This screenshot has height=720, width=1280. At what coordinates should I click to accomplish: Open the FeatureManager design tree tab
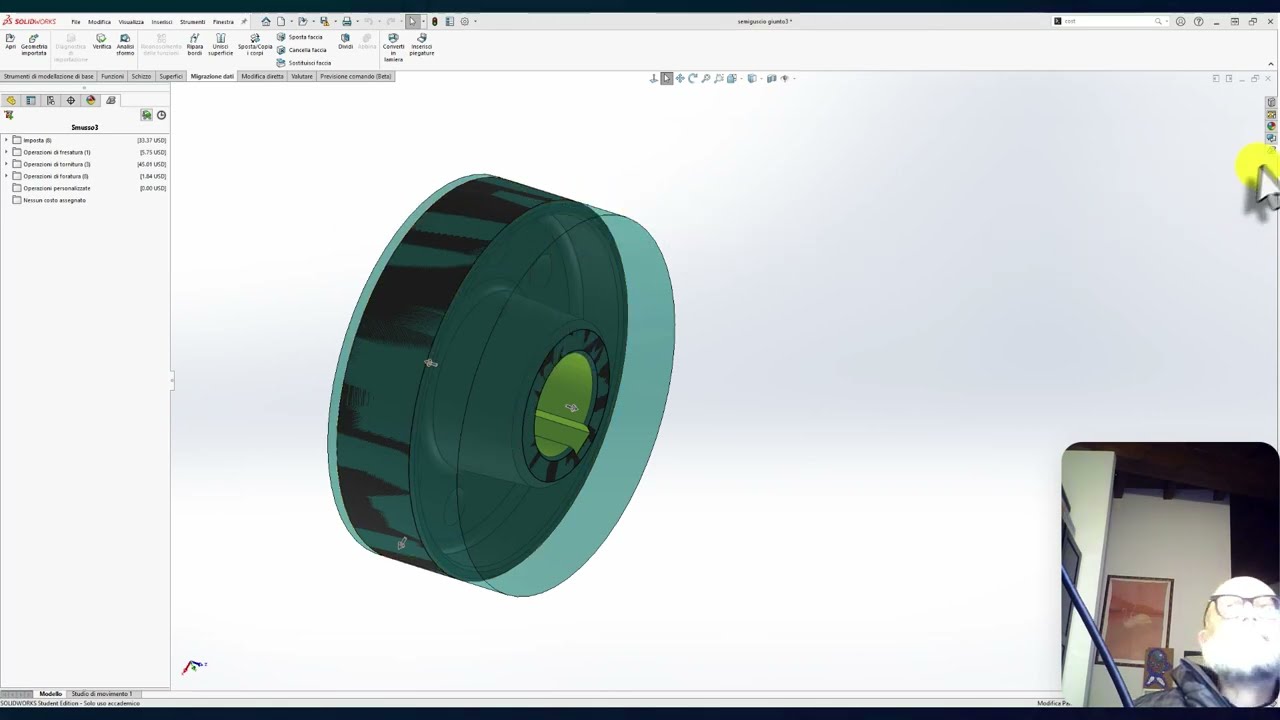click(11, 100)
